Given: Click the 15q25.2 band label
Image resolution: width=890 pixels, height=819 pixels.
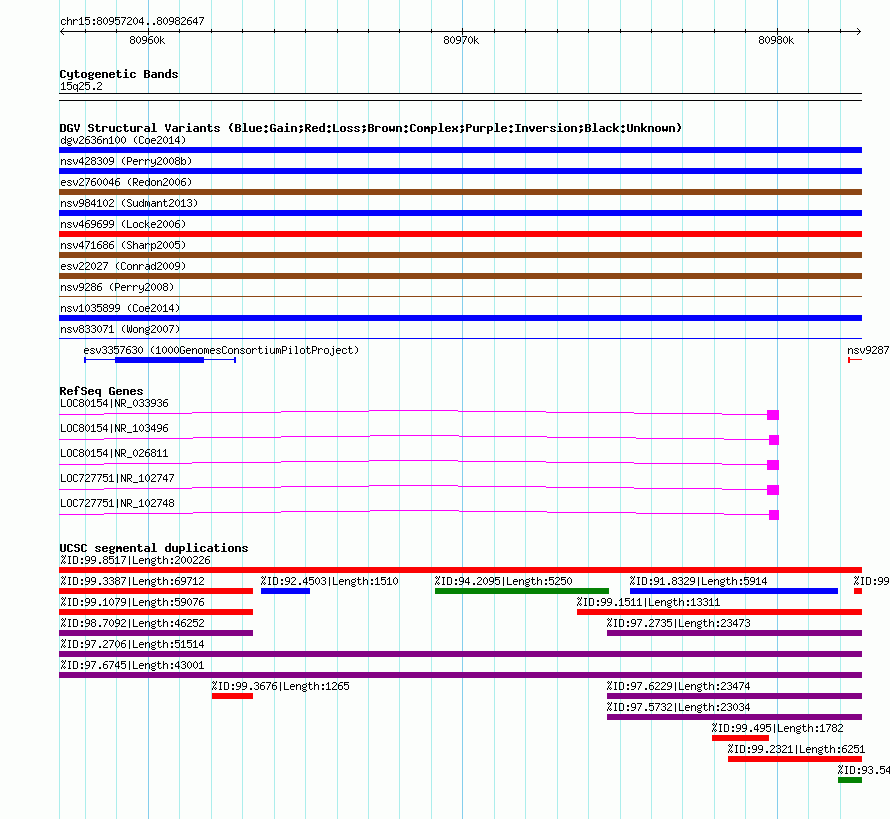Looking at the screenshot, I should tap(81, 86).
